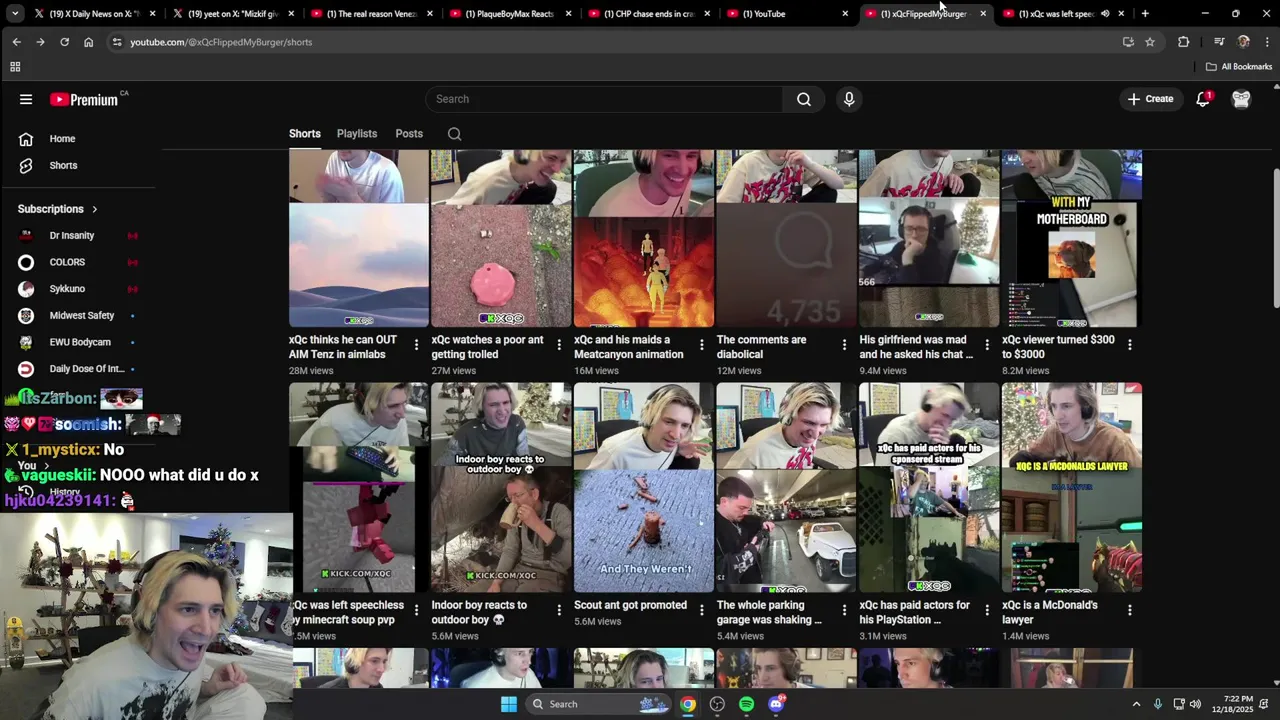The image size is (1280, 720).
Task: Click the YouTube Premium logo
Action: pos(85,99)
